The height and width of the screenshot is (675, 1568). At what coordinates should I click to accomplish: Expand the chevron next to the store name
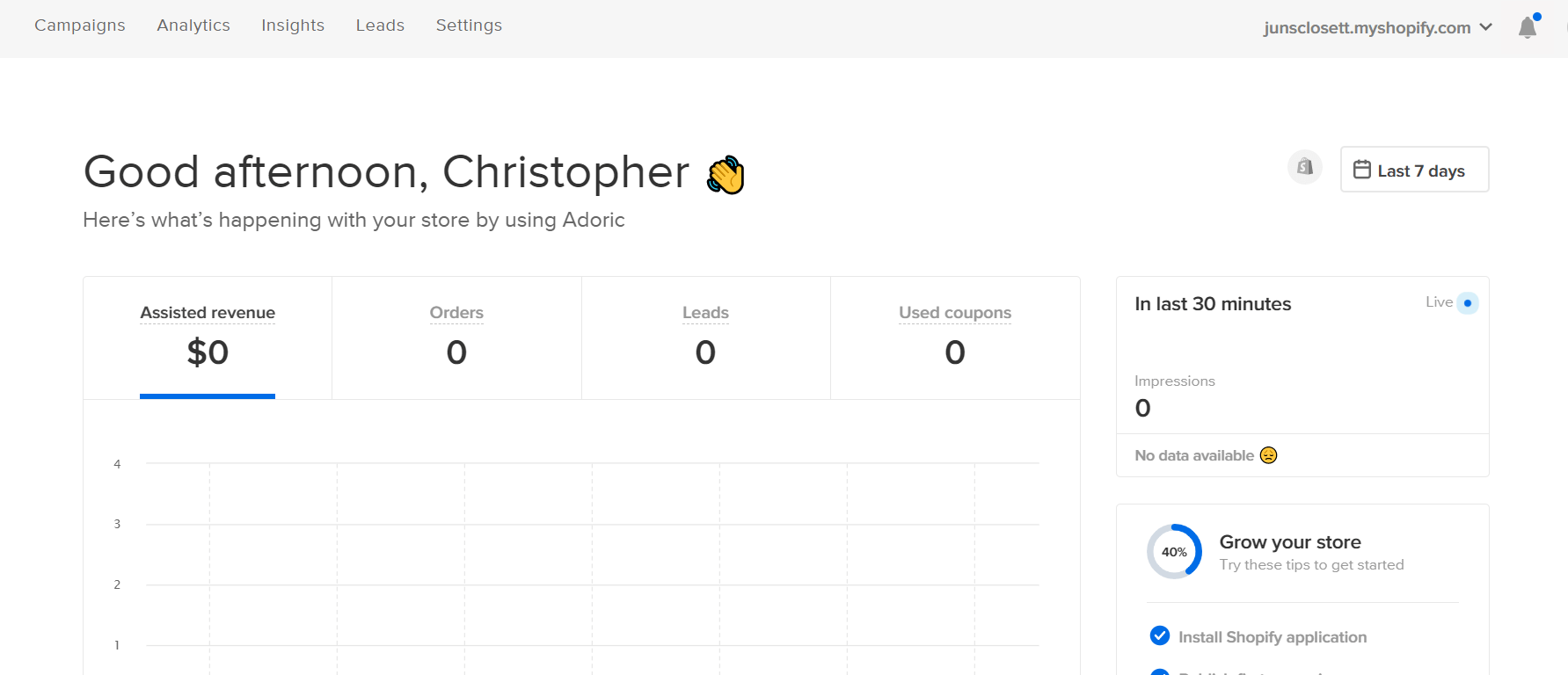tap(1486, 27)
